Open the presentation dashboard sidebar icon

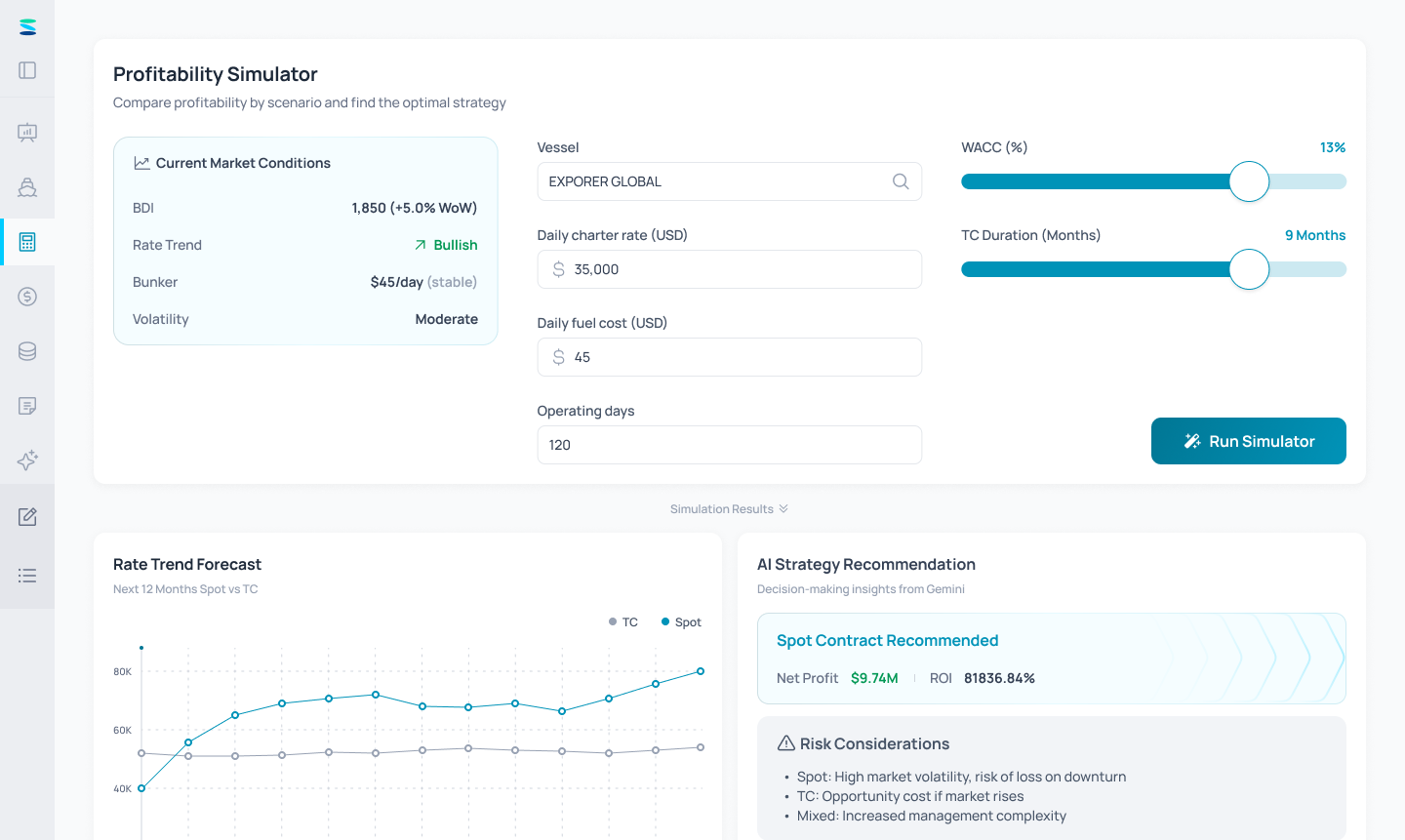pos(27,133)
